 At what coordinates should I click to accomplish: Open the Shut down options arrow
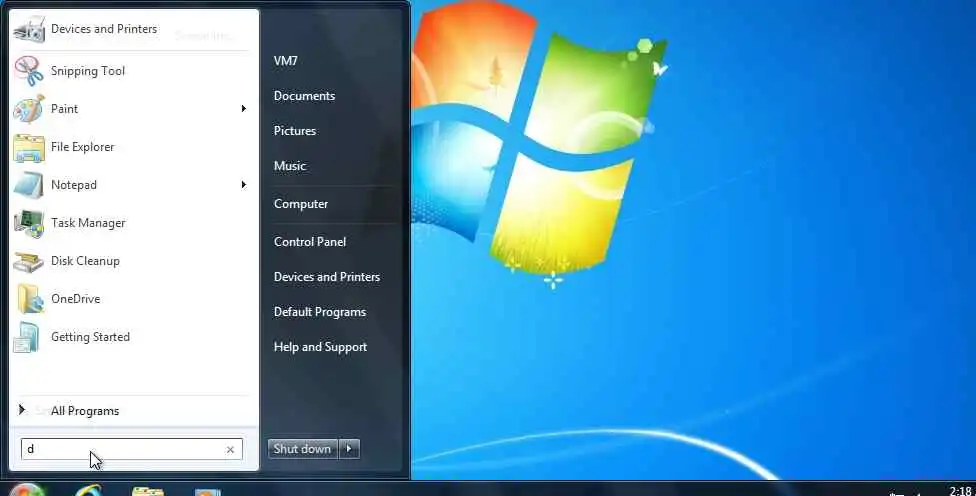[349, 449]
